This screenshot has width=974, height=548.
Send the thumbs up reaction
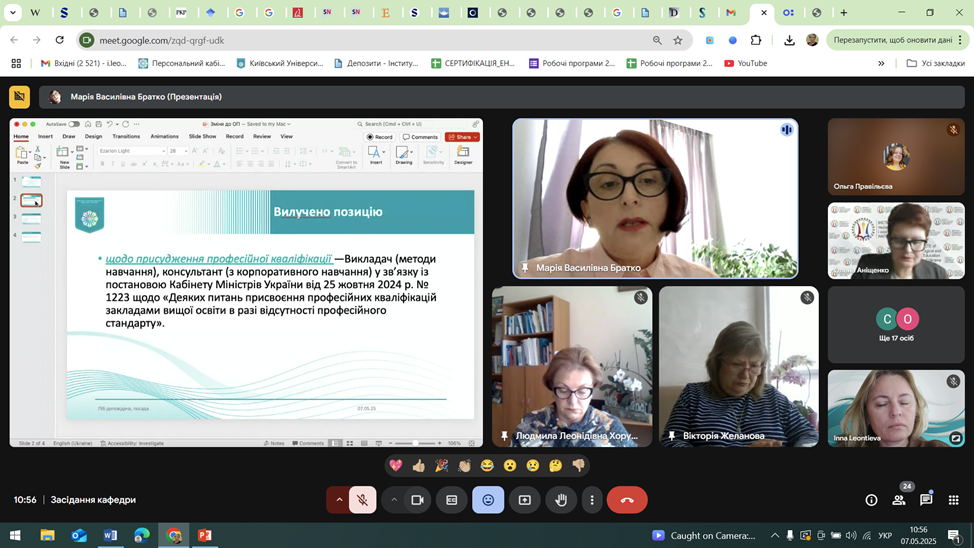pyautogui.click(x=418, y=465)
